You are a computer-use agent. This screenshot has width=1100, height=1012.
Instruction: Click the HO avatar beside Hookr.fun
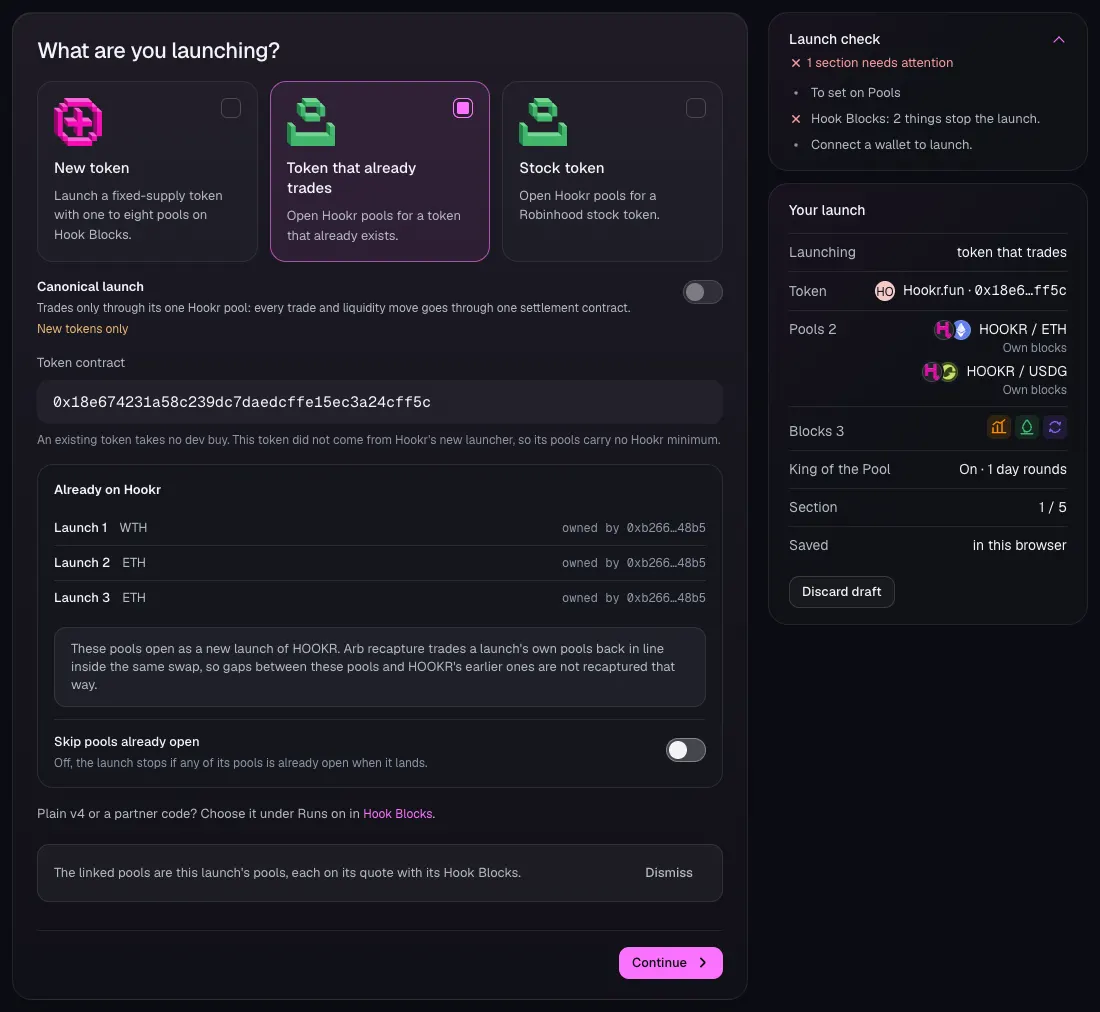pos(885,291)
